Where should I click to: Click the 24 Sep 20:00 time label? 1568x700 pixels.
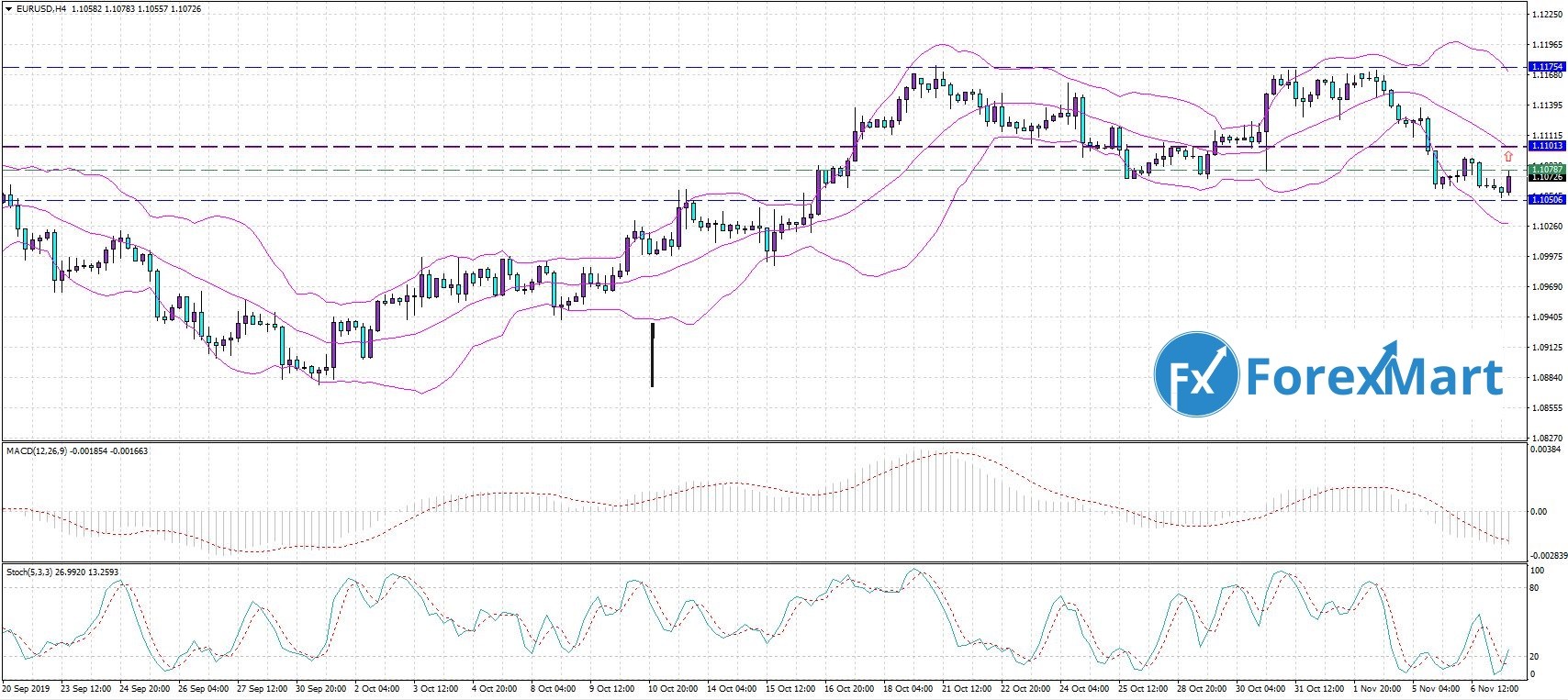[x=145, y=688]
